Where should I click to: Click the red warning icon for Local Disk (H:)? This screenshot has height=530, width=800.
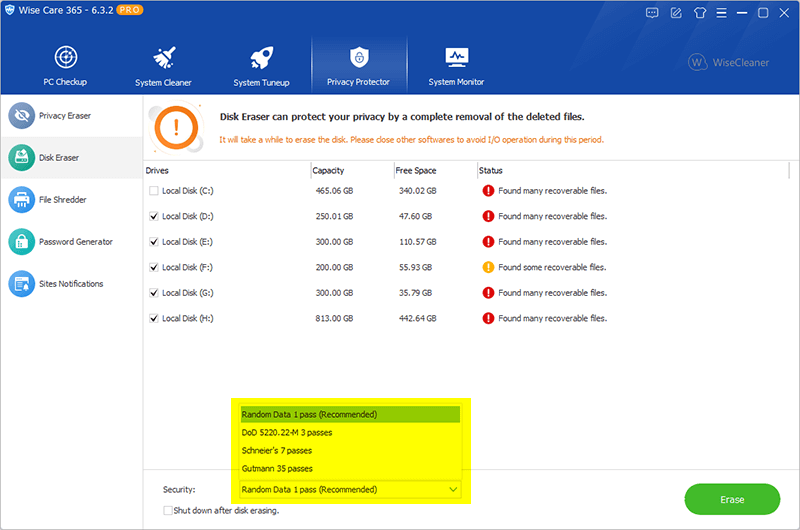point(488,318)
